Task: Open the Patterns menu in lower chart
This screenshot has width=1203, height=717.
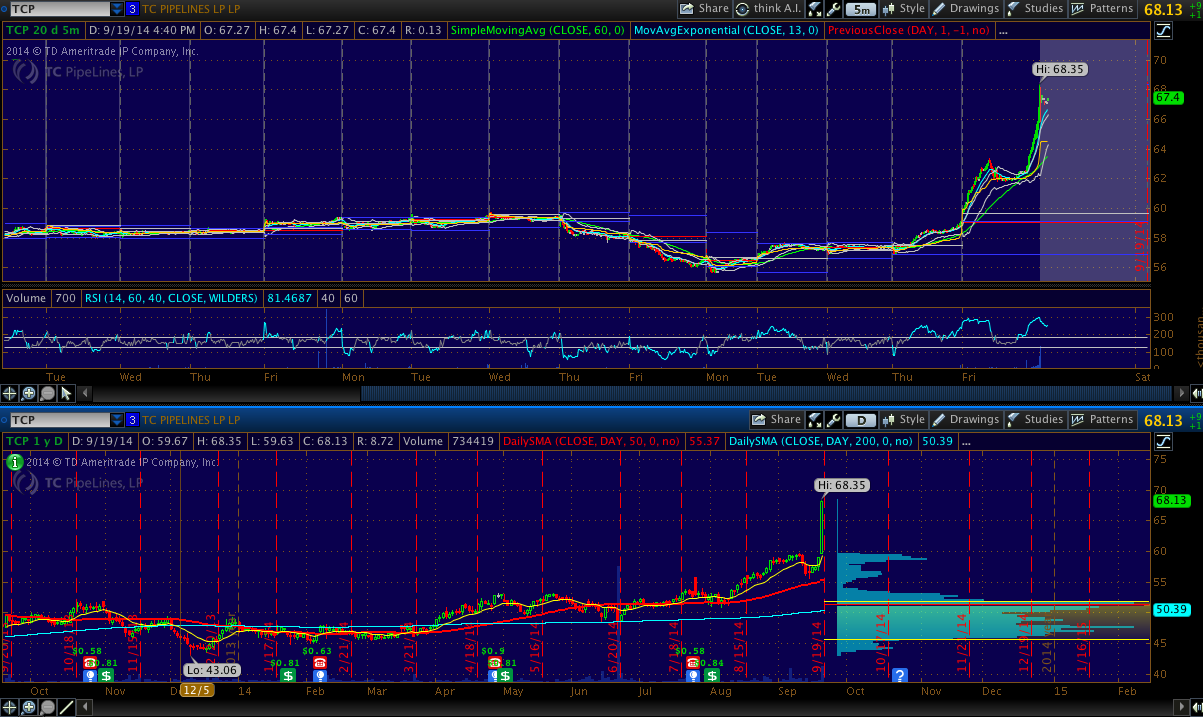Action: click(1103, 420)
